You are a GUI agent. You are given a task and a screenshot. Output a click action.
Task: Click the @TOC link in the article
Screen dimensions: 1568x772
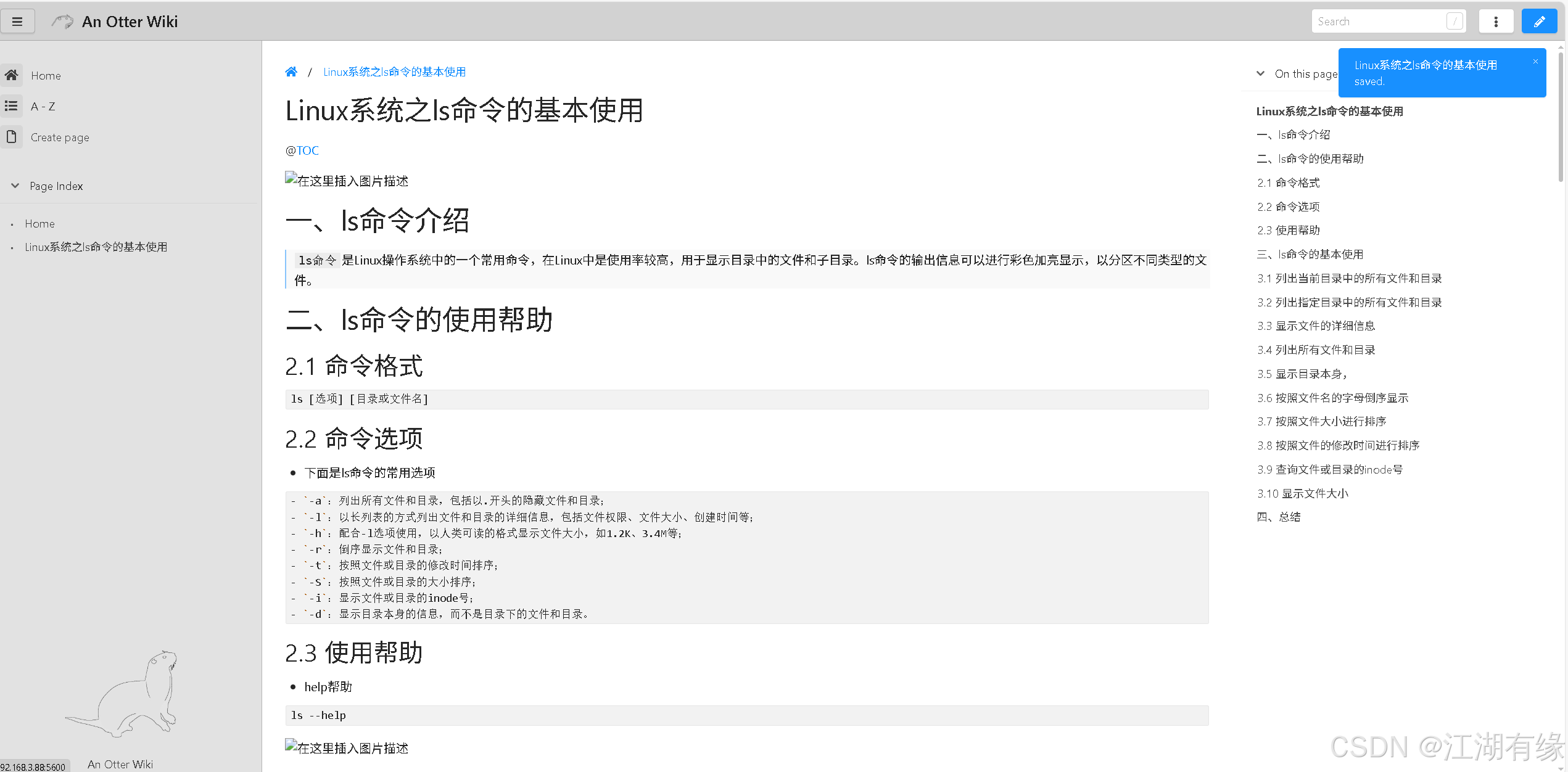point(308,150)
